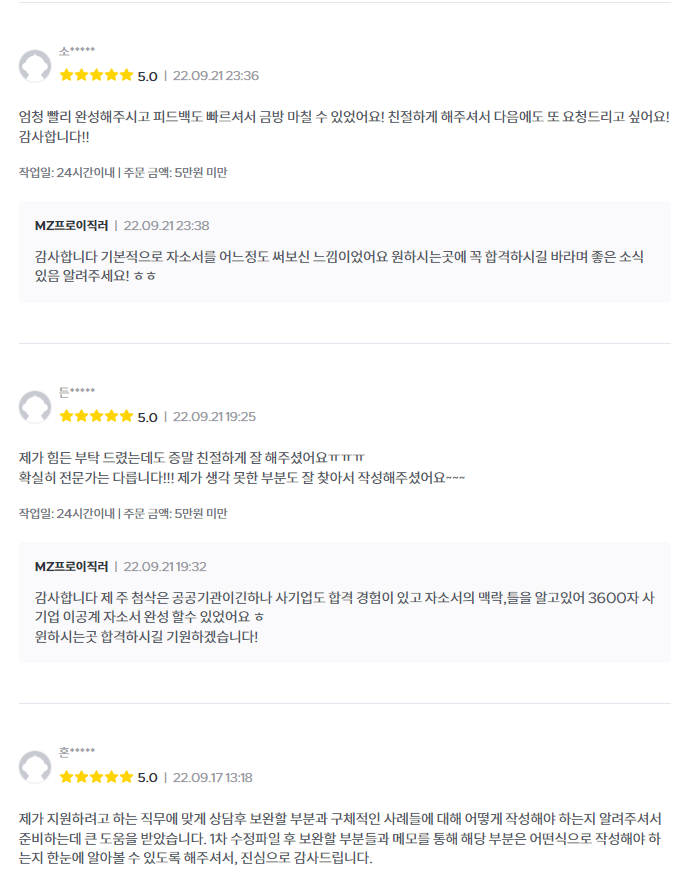Click the avatar of reviewer 든*****

(35, 407)
